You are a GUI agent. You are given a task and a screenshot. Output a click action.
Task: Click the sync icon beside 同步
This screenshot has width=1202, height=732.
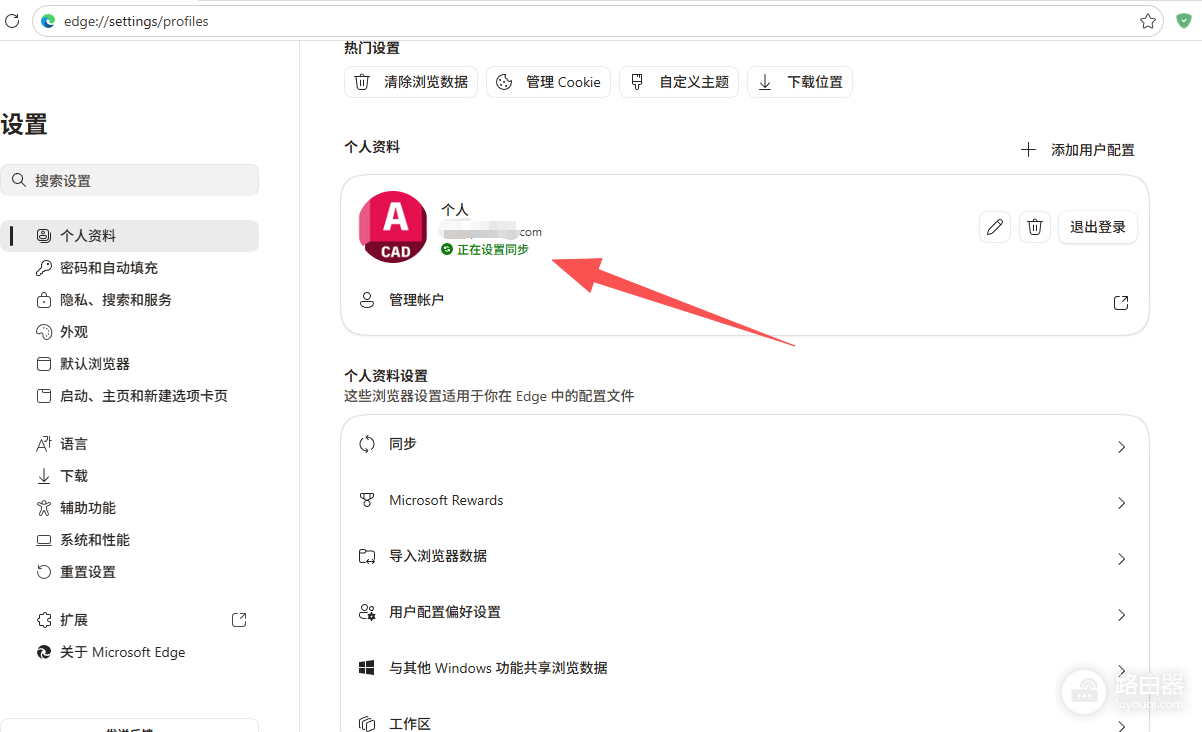367,444
